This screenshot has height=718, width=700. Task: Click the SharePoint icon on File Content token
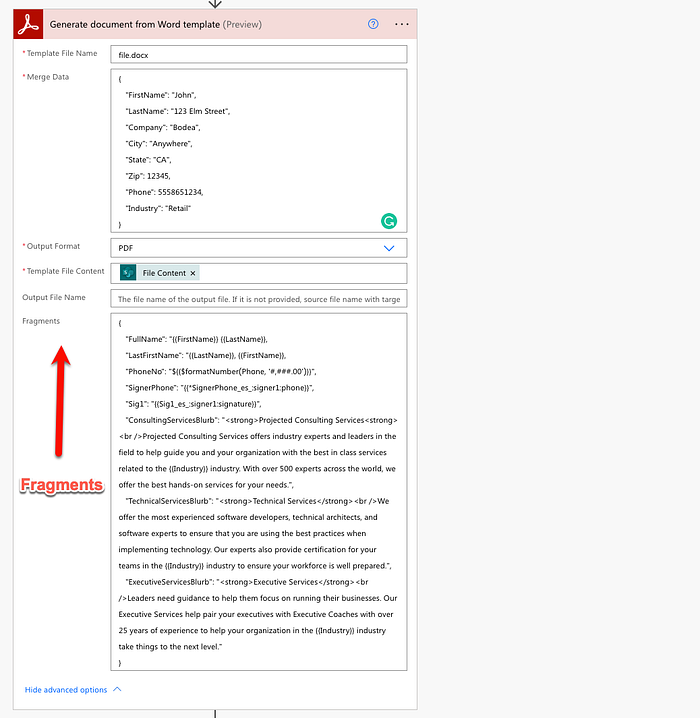pyautogui.click(x=128, y=273)
